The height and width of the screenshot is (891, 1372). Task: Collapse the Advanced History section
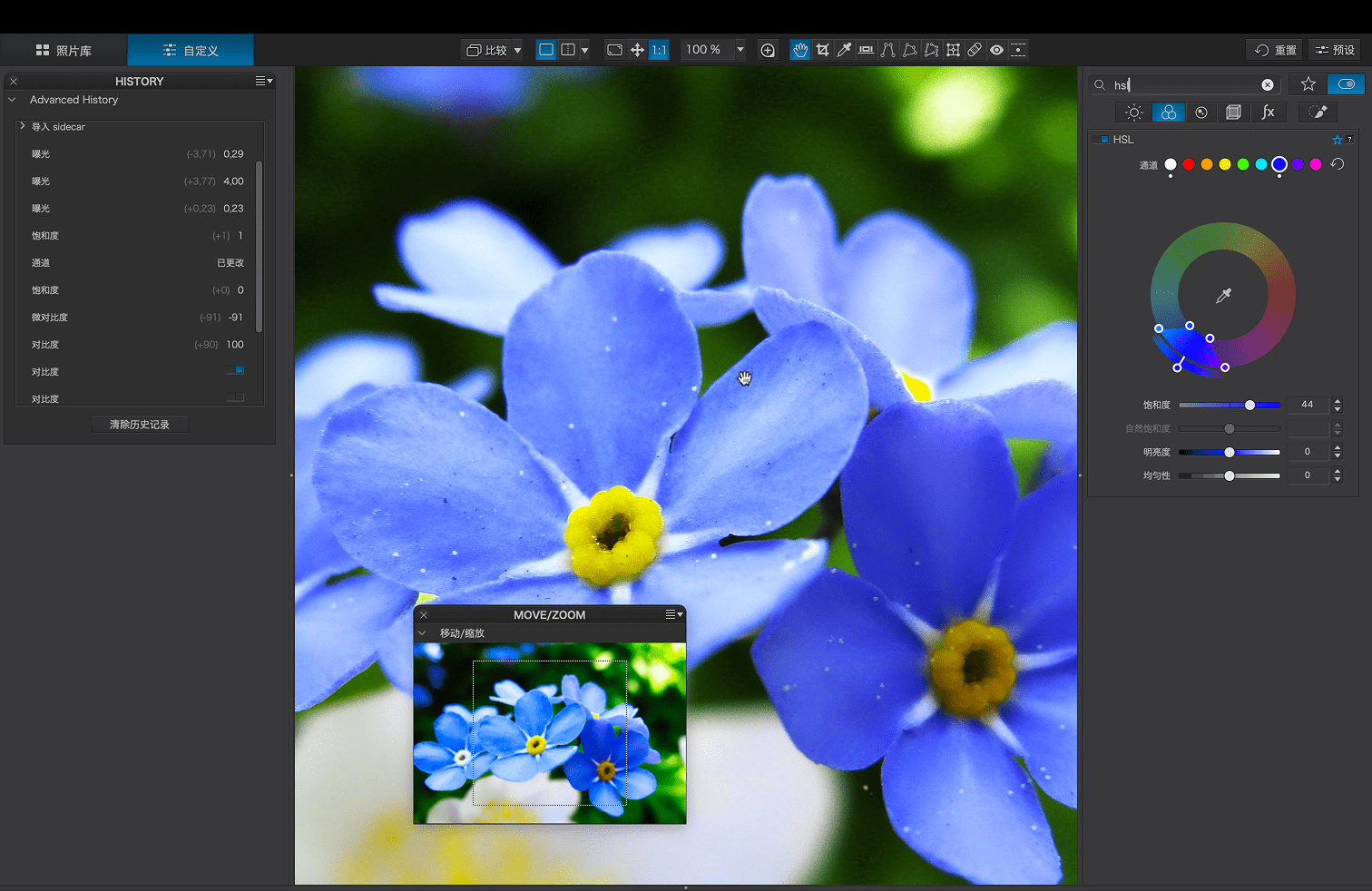[x=13, y=100]
